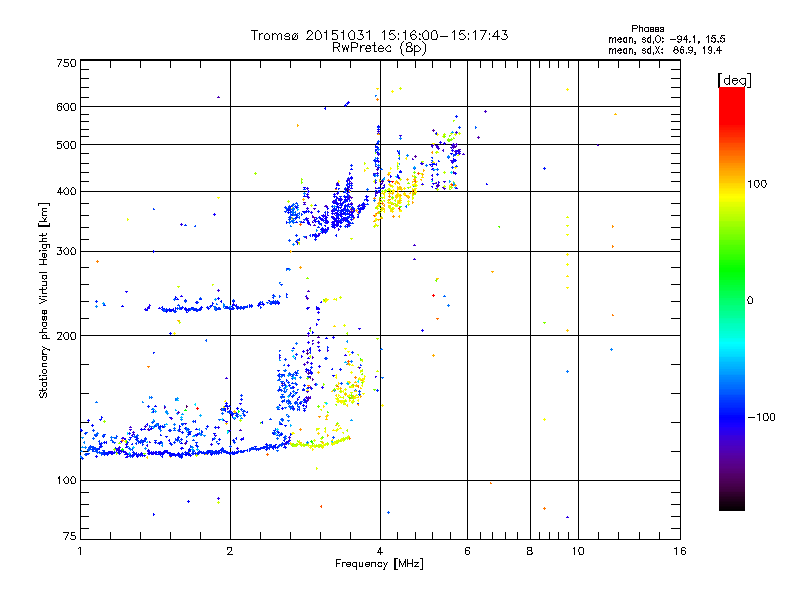Click the '-100' colorbar tick label
The width and height of the screenshot is (800, 600).
(761, 417)
